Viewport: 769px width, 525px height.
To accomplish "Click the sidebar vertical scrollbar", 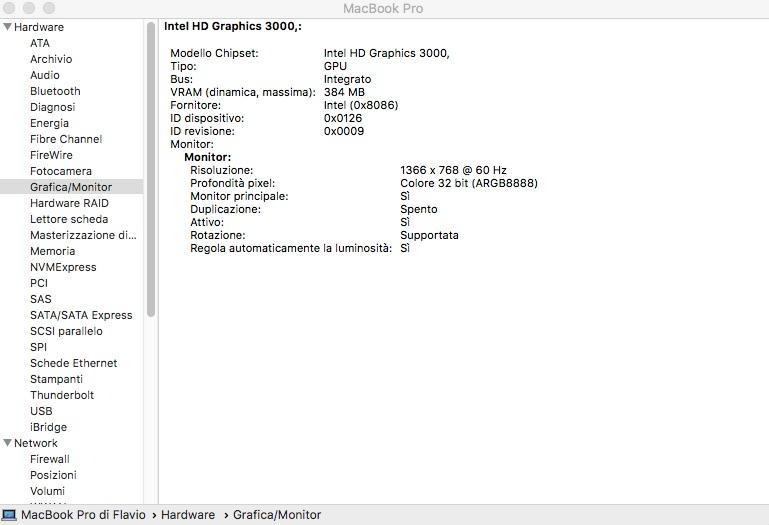I will click(x=151, y=169).
